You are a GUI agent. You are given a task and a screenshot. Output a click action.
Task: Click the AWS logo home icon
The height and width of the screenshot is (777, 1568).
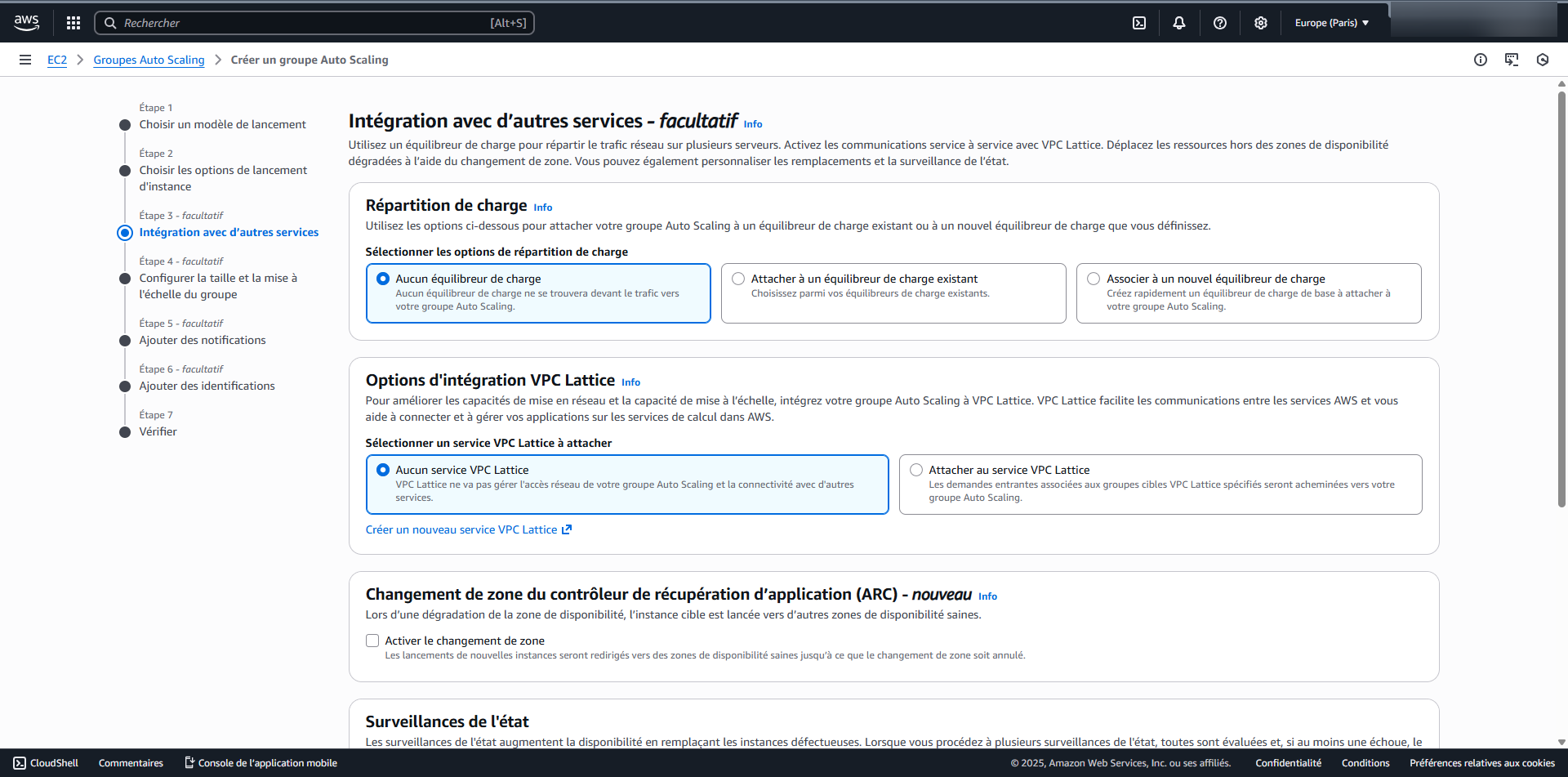(x=26, y=23)
